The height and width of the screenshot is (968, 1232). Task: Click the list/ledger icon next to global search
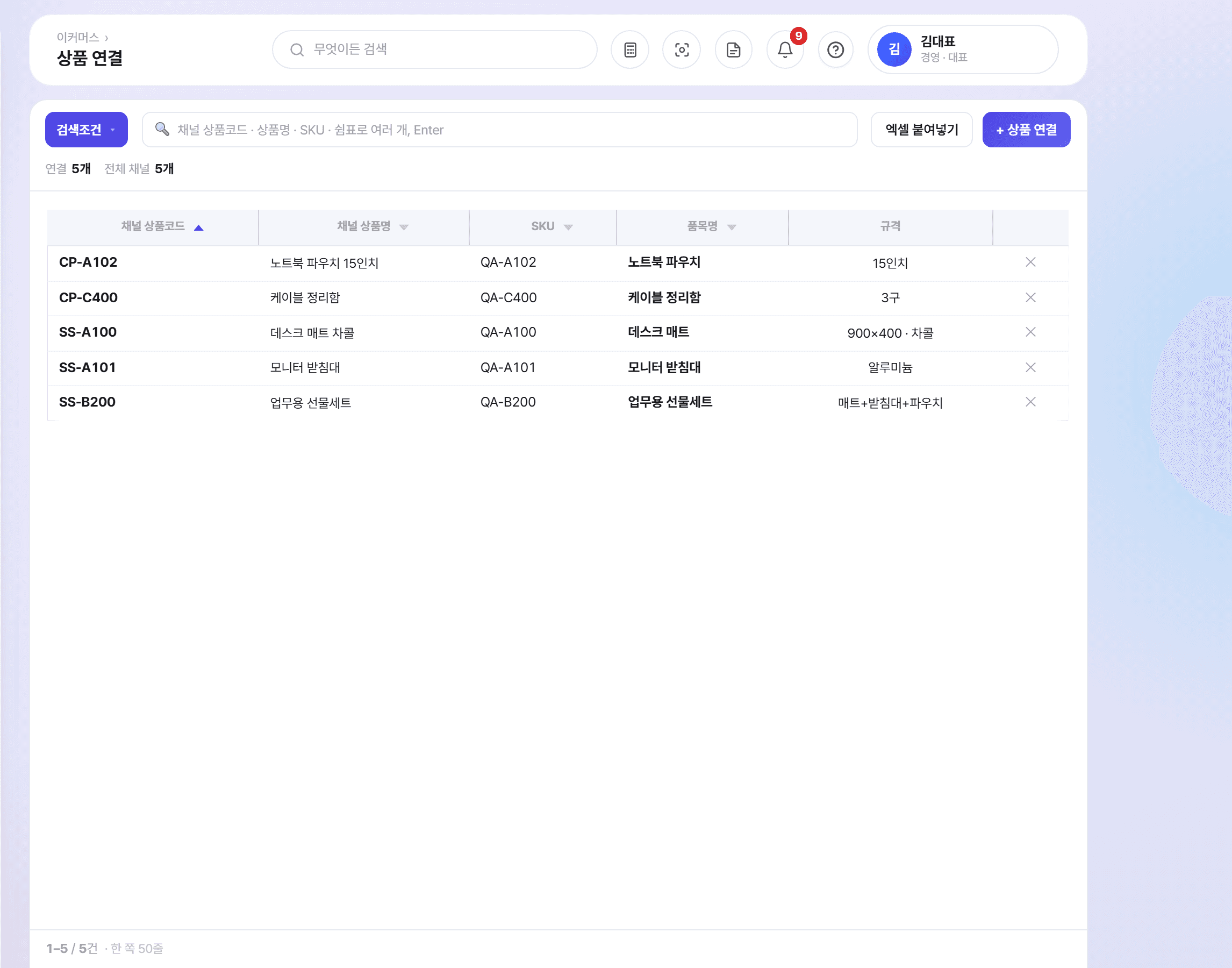[630, 50]
